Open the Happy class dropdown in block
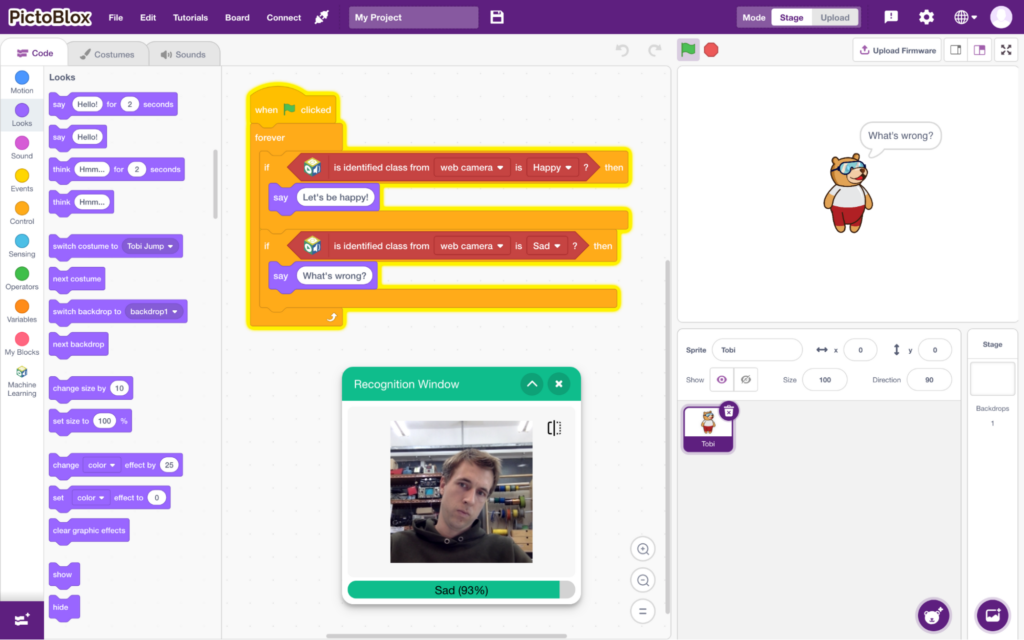This screenshot has width=1024, height=640. 553,167
